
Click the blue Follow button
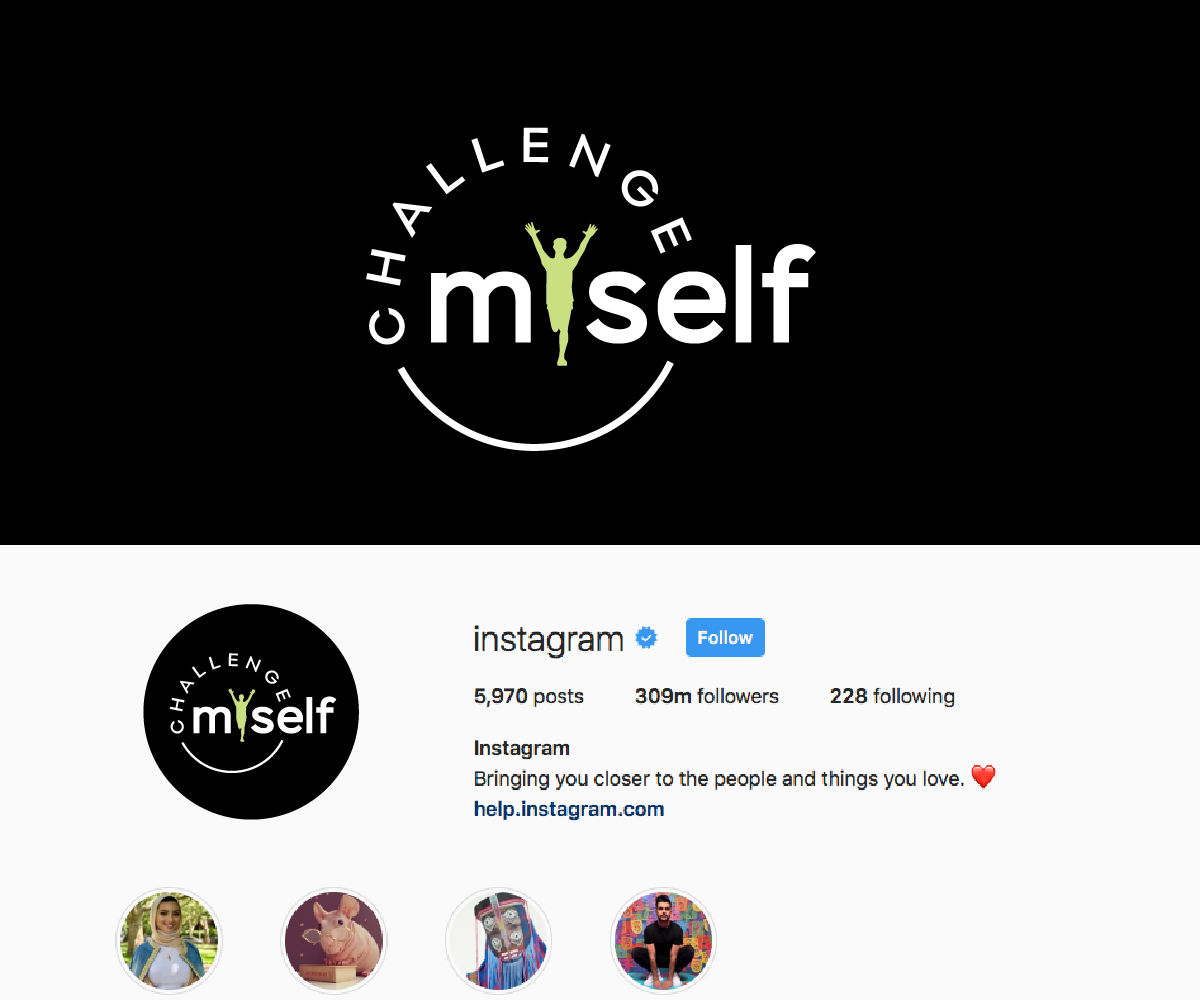click(x=725, y=638)
